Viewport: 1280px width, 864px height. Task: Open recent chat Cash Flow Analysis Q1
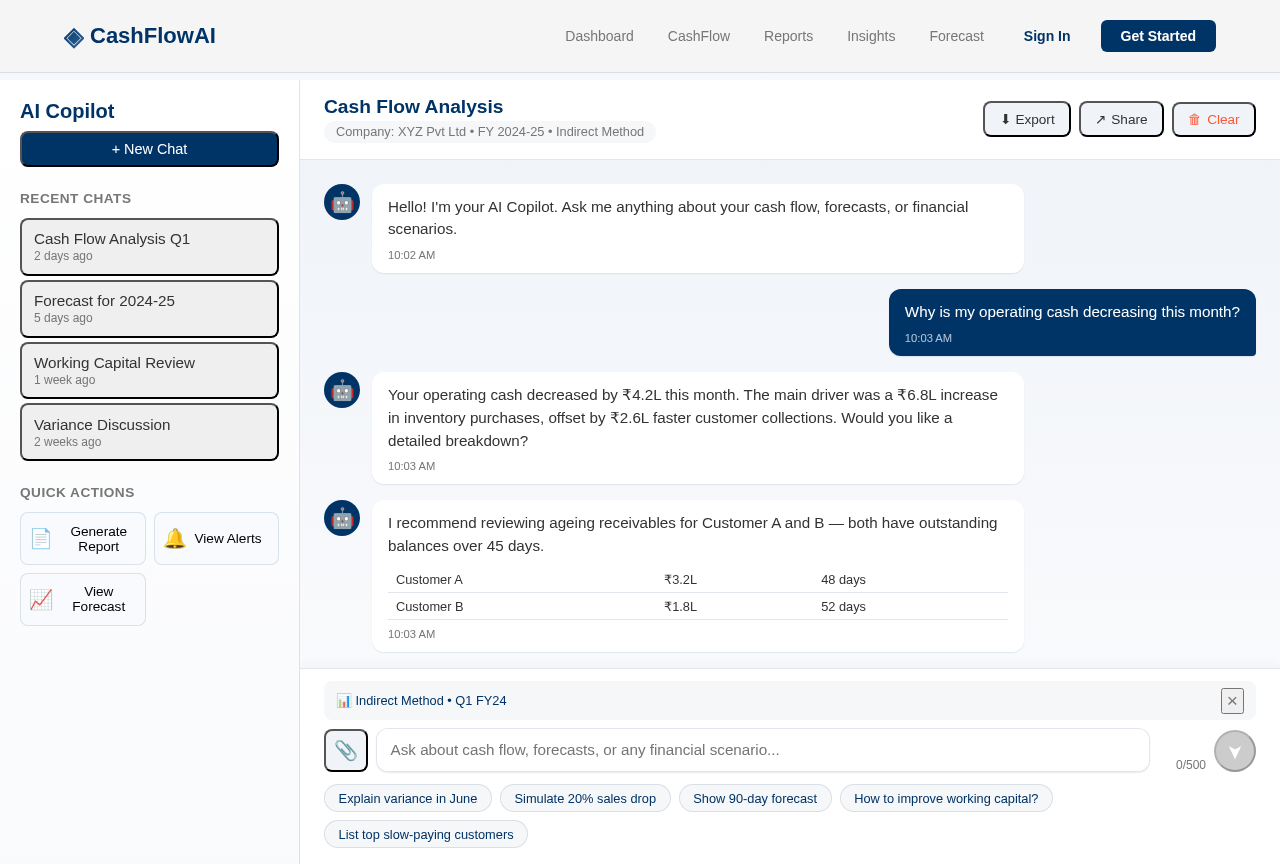(x=149, y=247)
